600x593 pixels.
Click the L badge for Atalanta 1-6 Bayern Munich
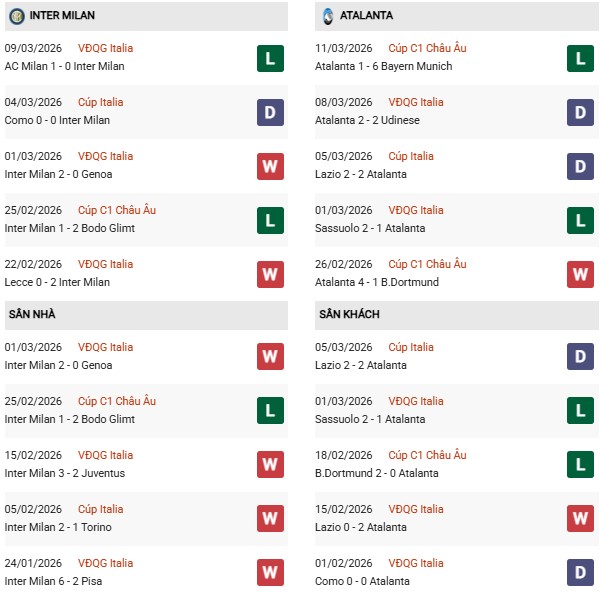tap(580, 58)
